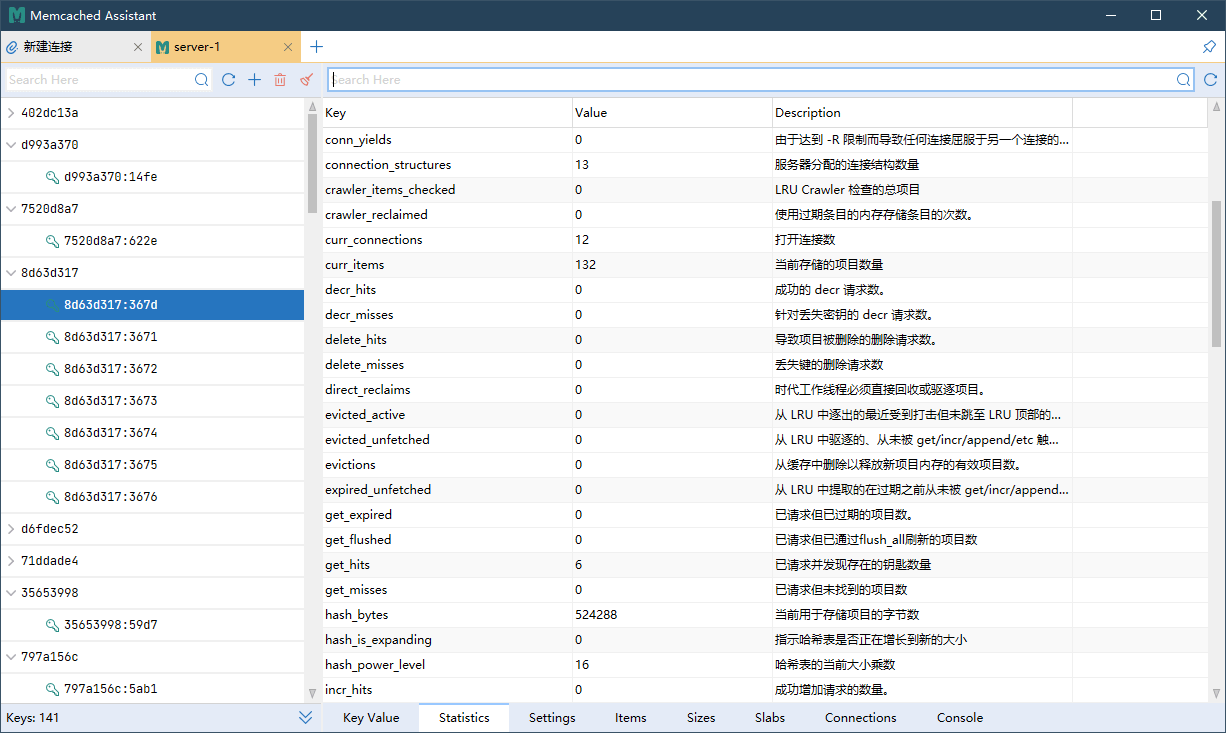Click key icon of 7520d8a7:622e
Screen dimensions: 1226x733
tap(52, 241)
